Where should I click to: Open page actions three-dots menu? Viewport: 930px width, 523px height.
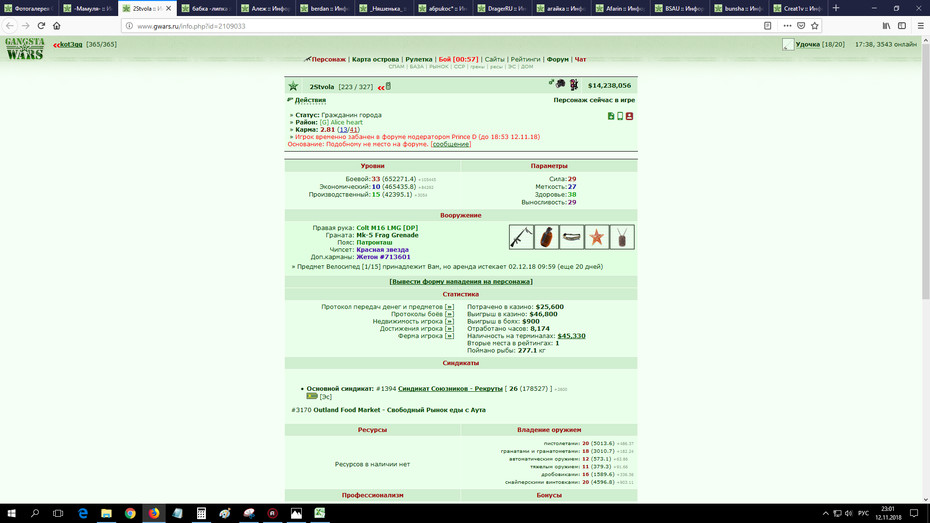787,25
